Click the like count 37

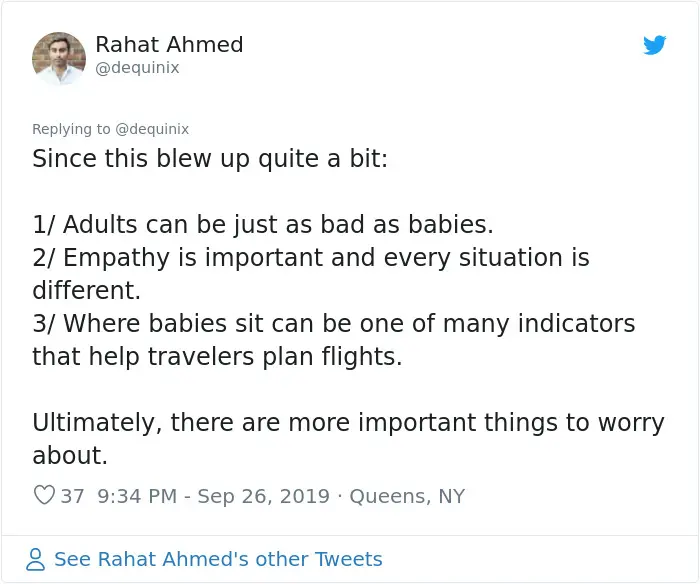pos(72,496)
